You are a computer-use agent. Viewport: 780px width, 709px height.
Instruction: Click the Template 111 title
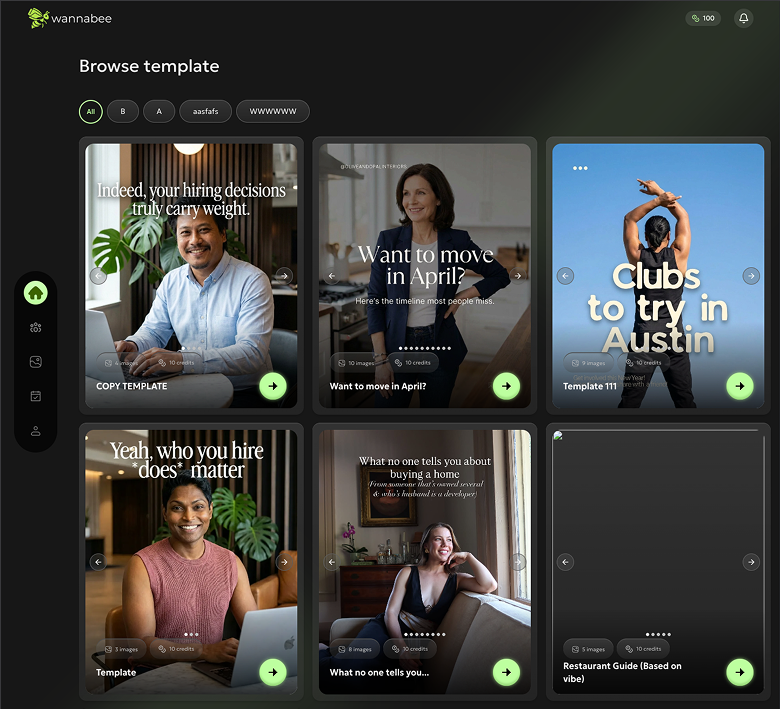pos(589,386)
